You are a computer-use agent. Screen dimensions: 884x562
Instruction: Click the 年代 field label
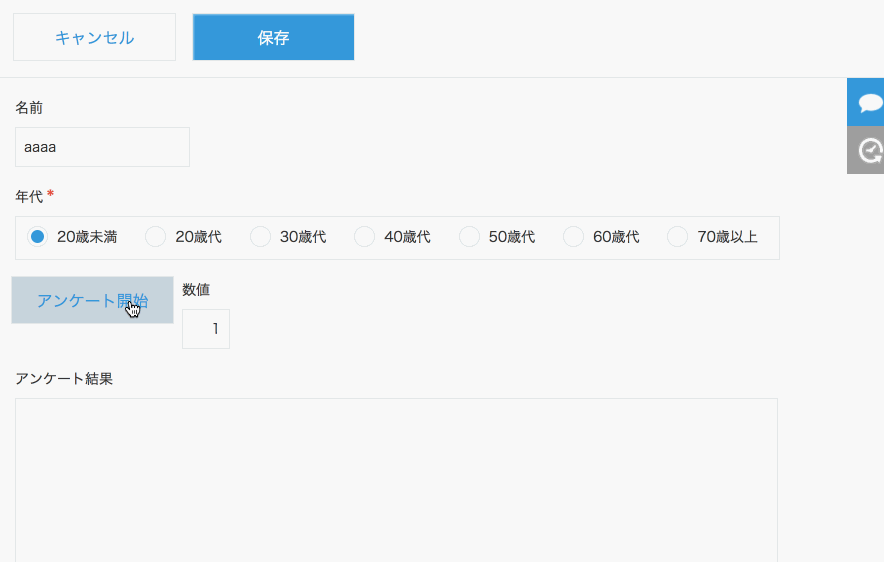(29, 197)
